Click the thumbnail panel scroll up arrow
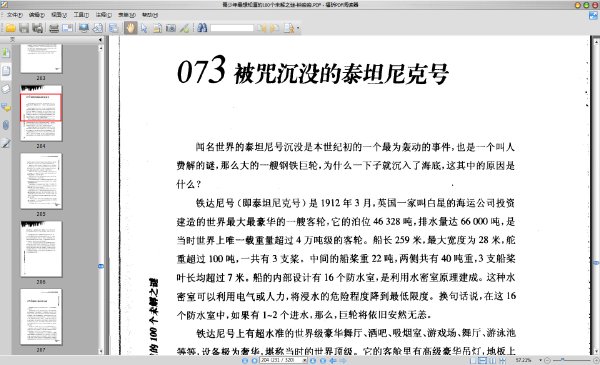Image resolution: width=600 pixels, height=365 pixels. pyautogui.click(x=101, y=48)
